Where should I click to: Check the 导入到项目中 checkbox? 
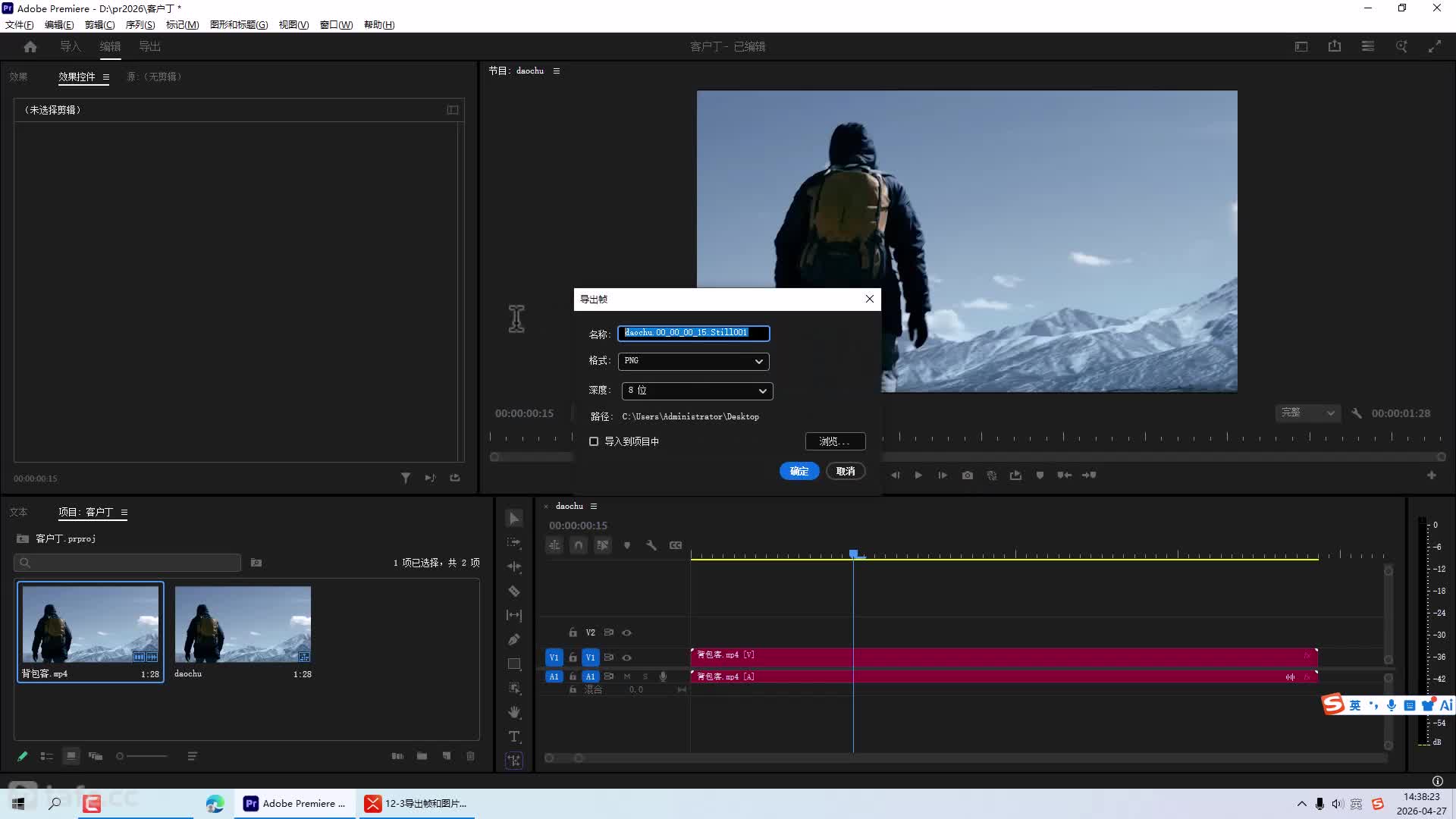594,441
